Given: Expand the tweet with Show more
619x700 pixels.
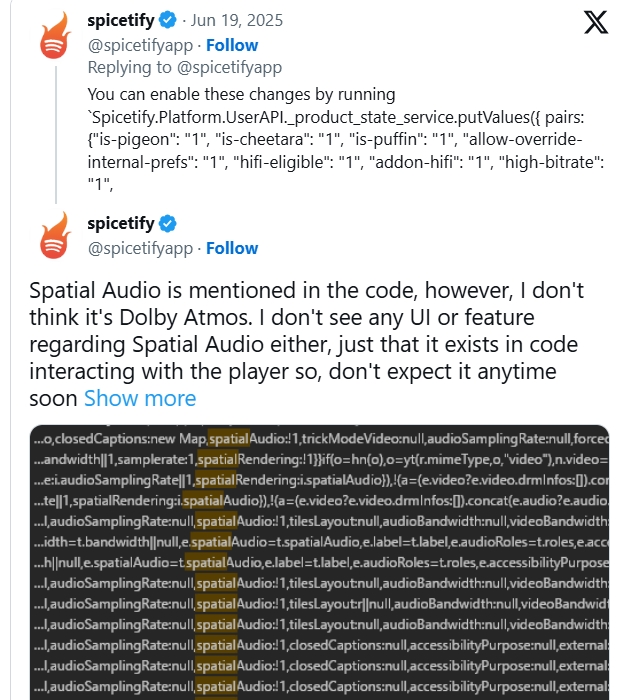Looking at the screenshot, I should 140,398.
